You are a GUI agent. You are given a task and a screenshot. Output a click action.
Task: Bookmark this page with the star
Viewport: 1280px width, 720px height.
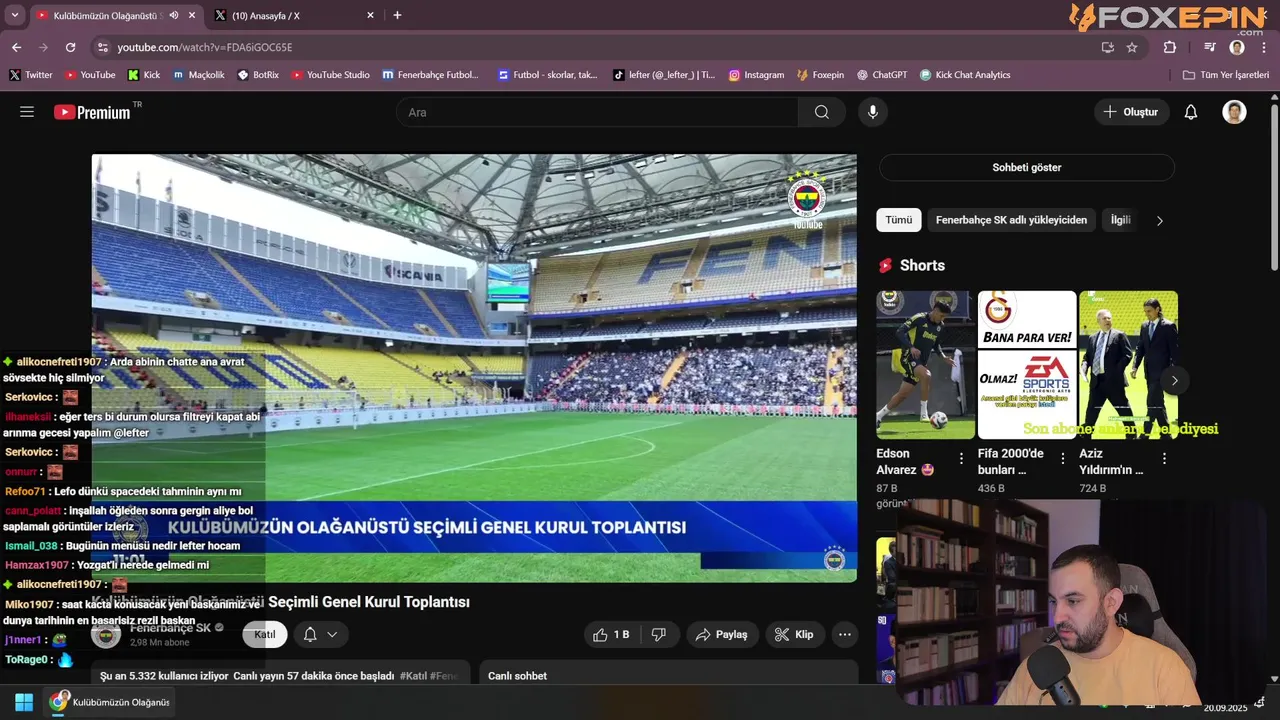pyautogui.click(x=1132, y=47)
